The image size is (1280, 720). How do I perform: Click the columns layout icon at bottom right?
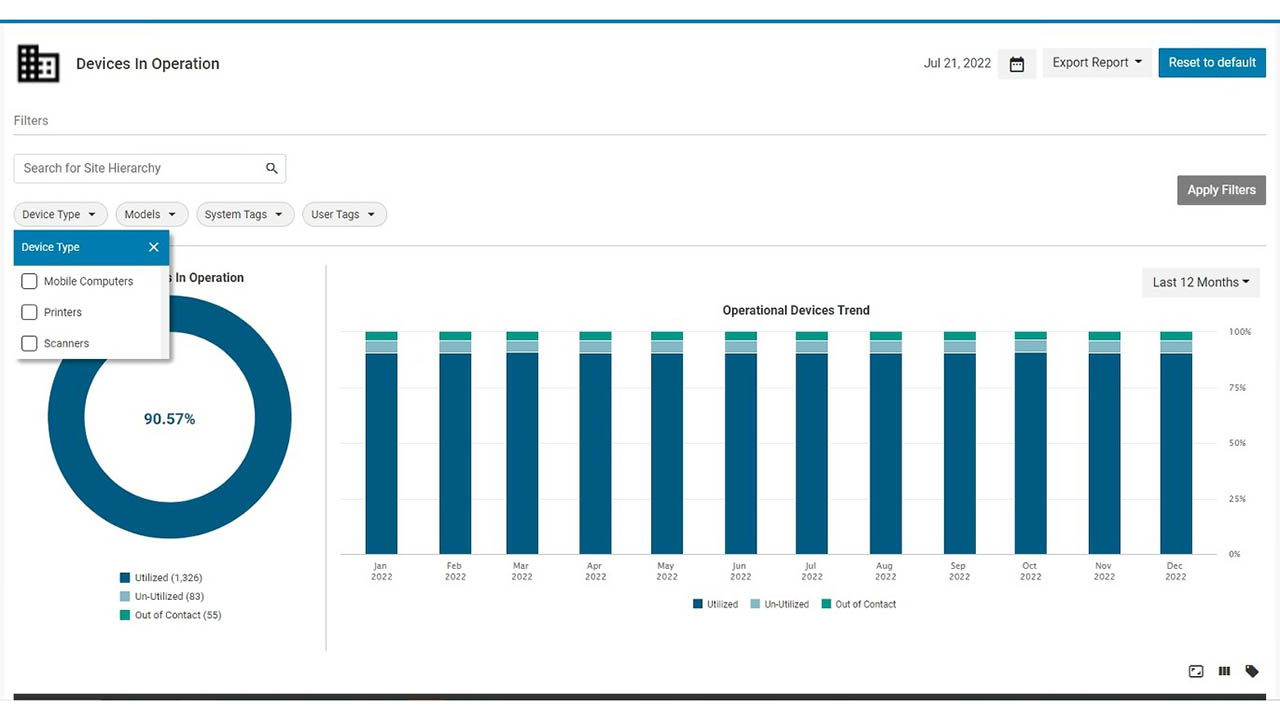[1224, 671]
